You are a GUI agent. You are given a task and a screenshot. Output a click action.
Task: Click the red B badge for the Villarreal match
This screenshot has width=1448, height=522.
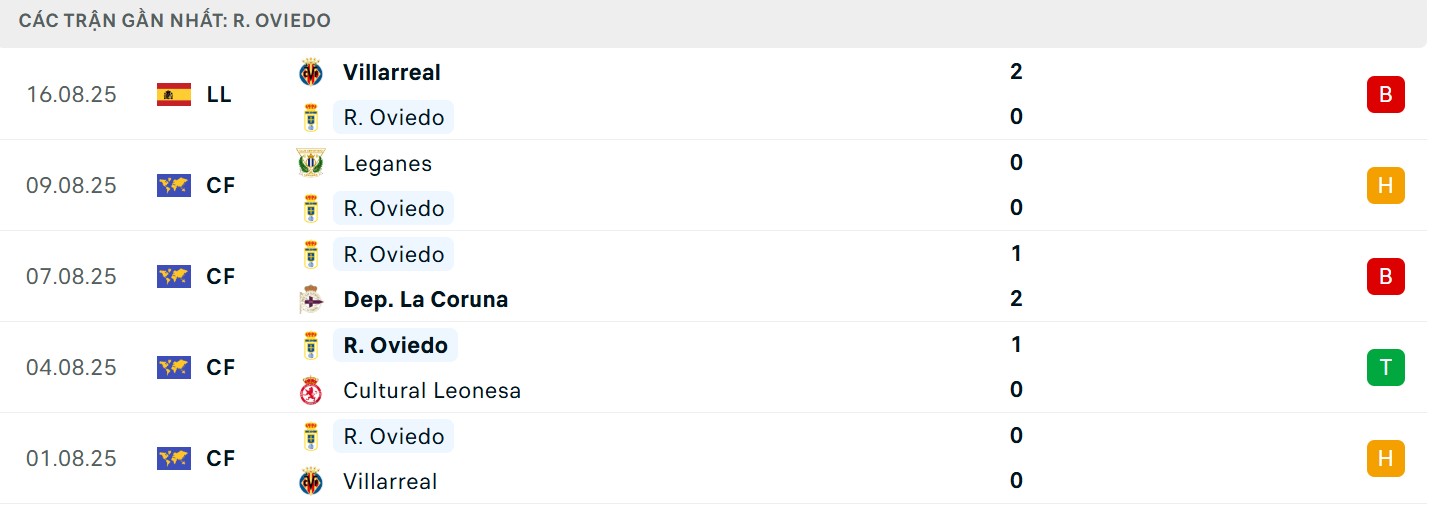[x=1385, y=95]
